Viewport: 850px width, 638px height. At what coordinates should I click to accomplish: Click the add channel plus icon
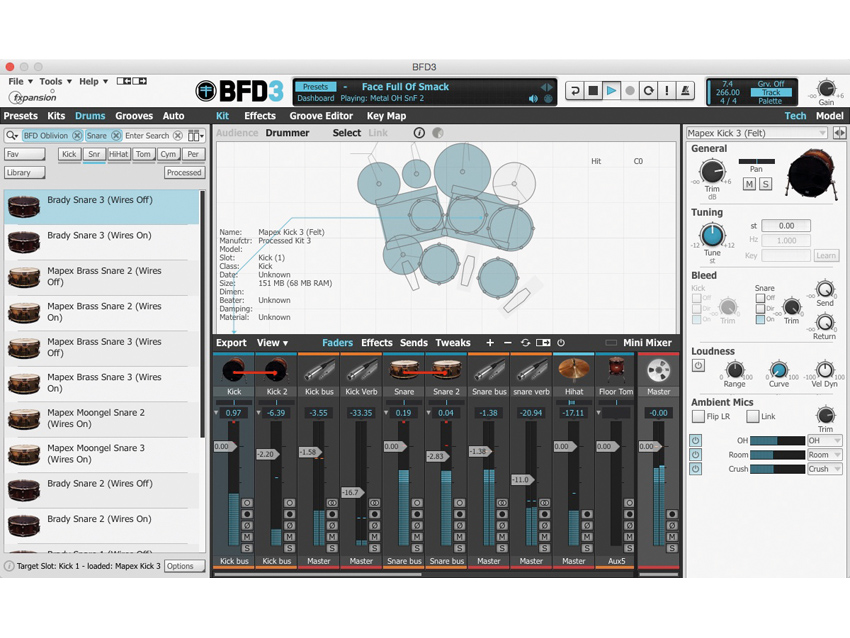point(490,343)
